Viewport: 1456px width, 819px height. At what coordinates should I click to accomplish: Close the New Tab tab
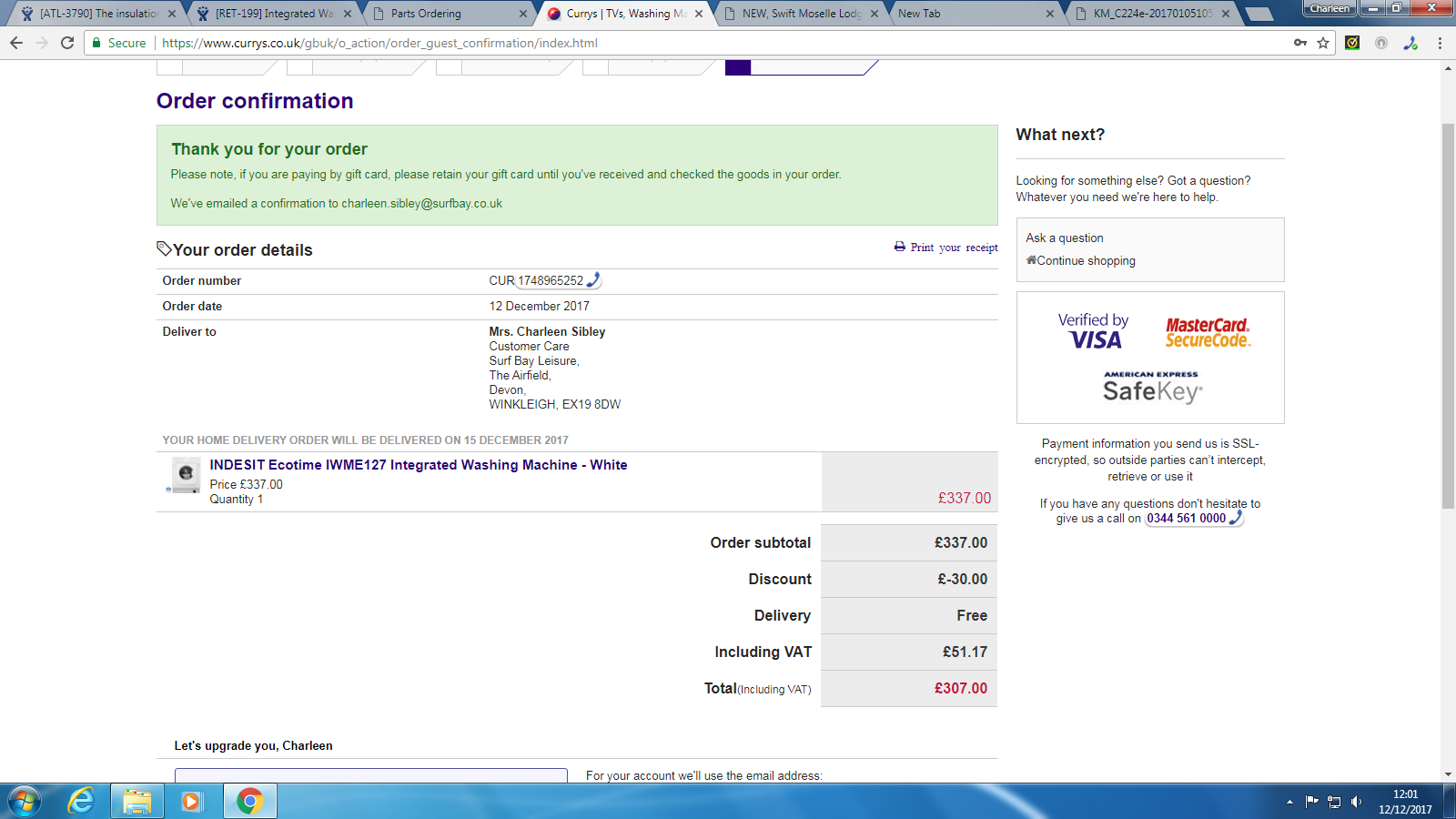(x=1050, y=14)
